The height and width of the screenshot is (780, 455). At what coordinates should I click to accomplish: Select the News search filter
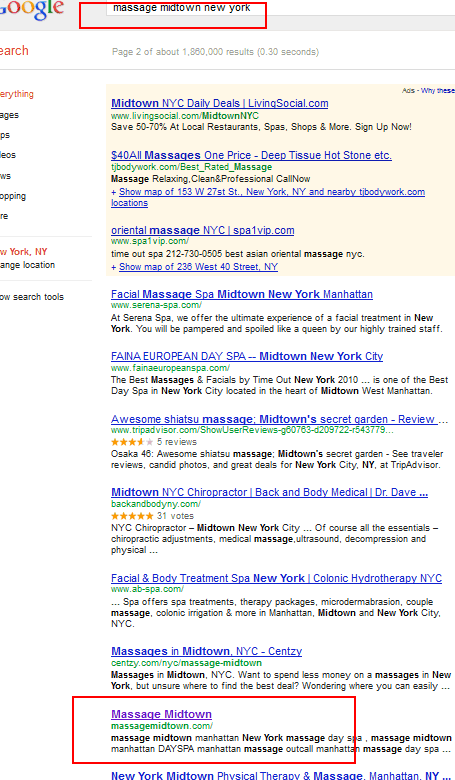coord(5,176)
